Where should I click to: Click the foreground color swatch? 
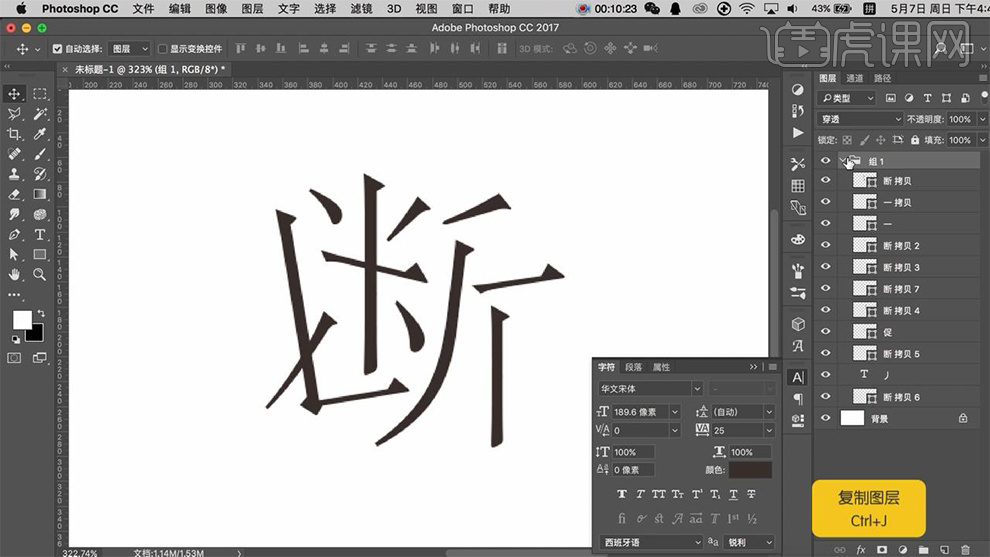22,320
